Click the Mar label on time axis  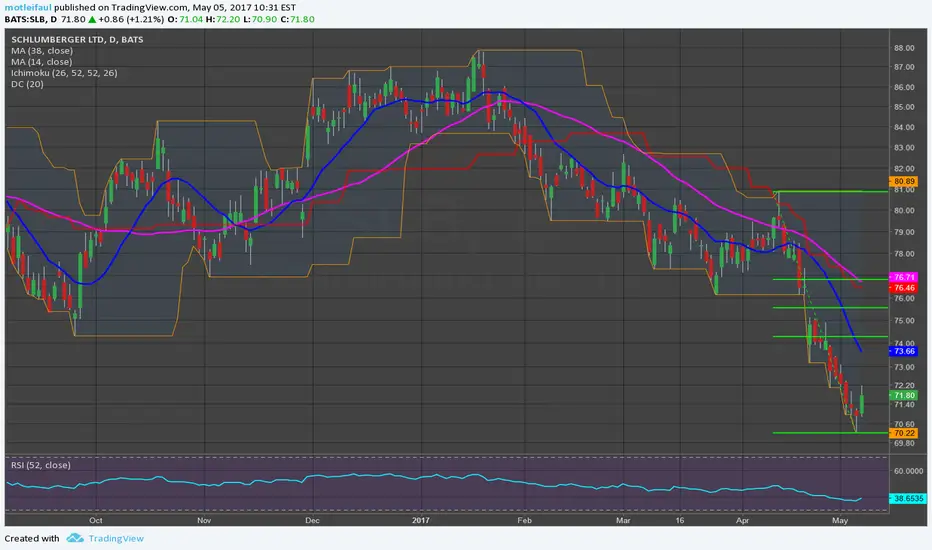[623, 520]
